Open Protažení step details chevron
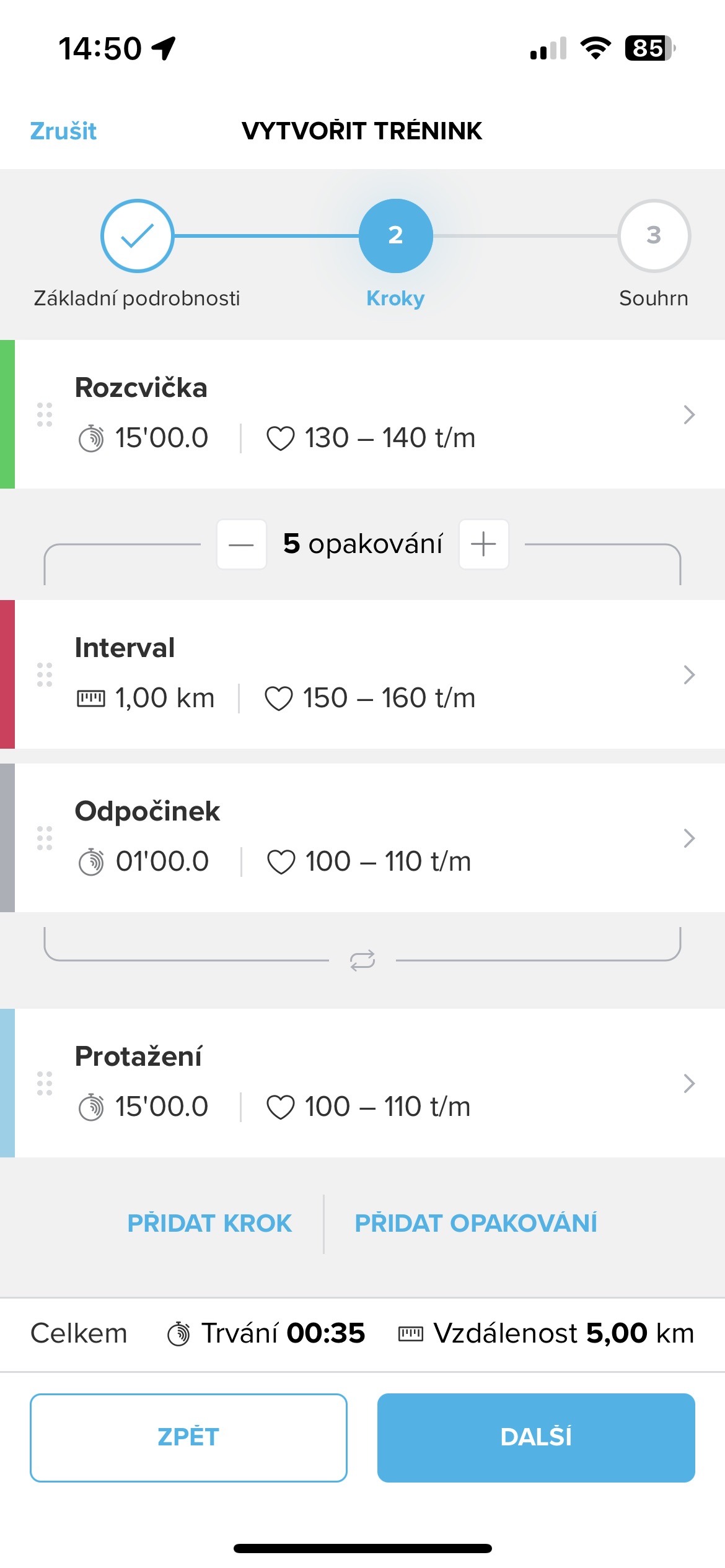This screenshot has height=1568, width=725. [x=688, y=1083]
